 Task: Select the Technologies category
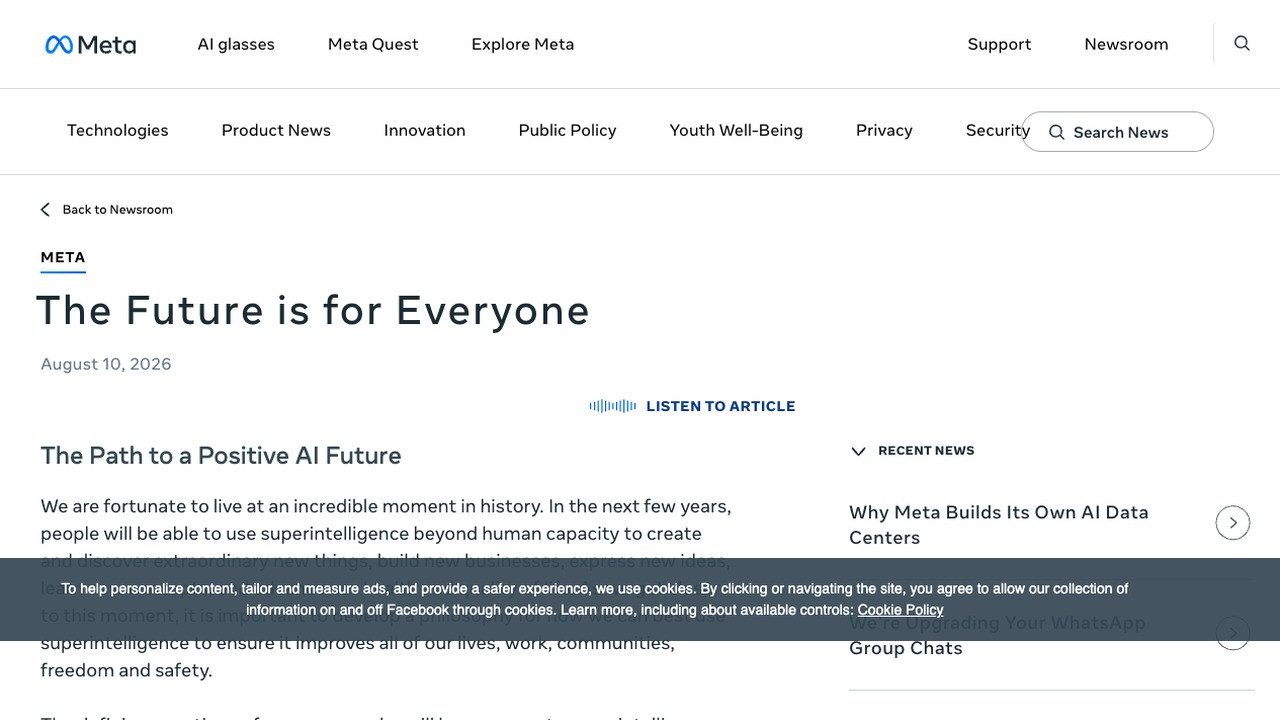coord(118,130)
